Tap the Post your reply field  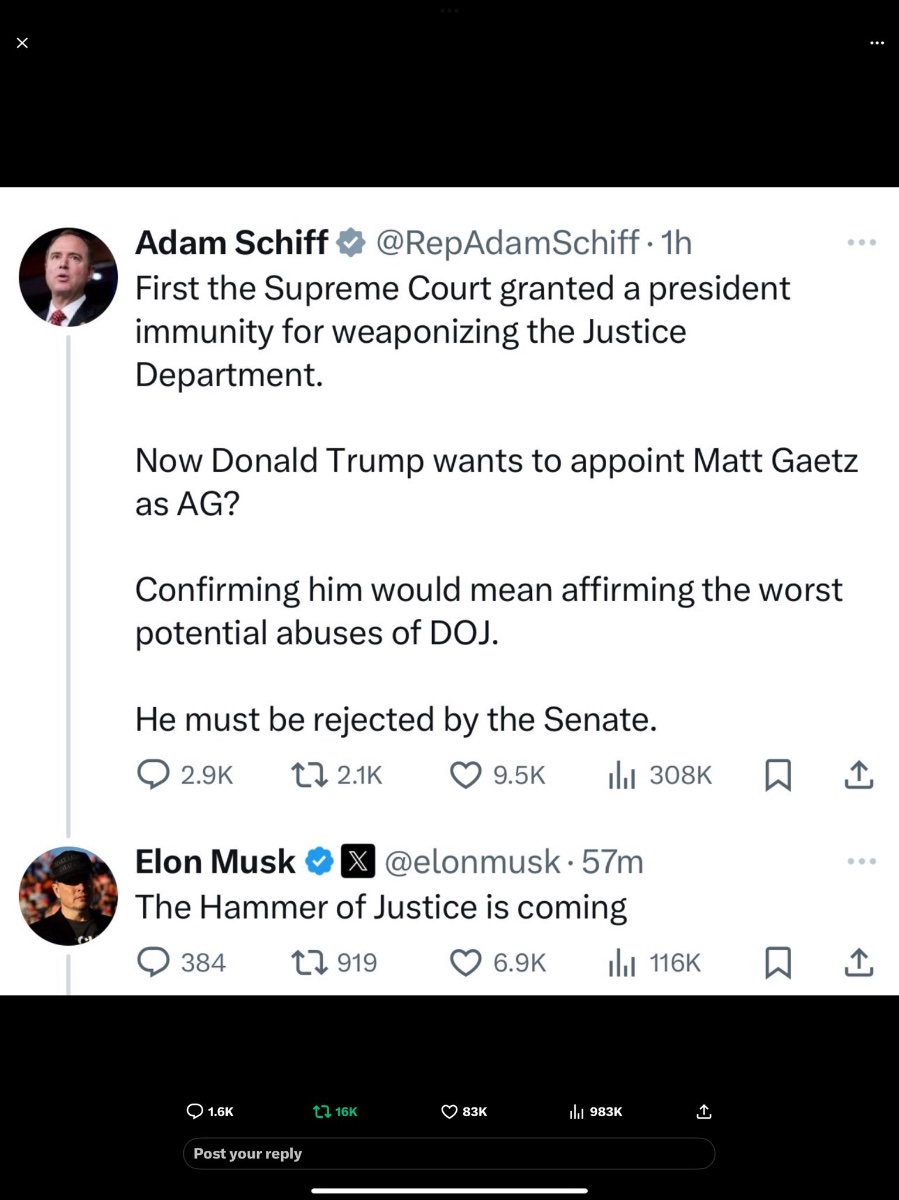point(448,1153)
